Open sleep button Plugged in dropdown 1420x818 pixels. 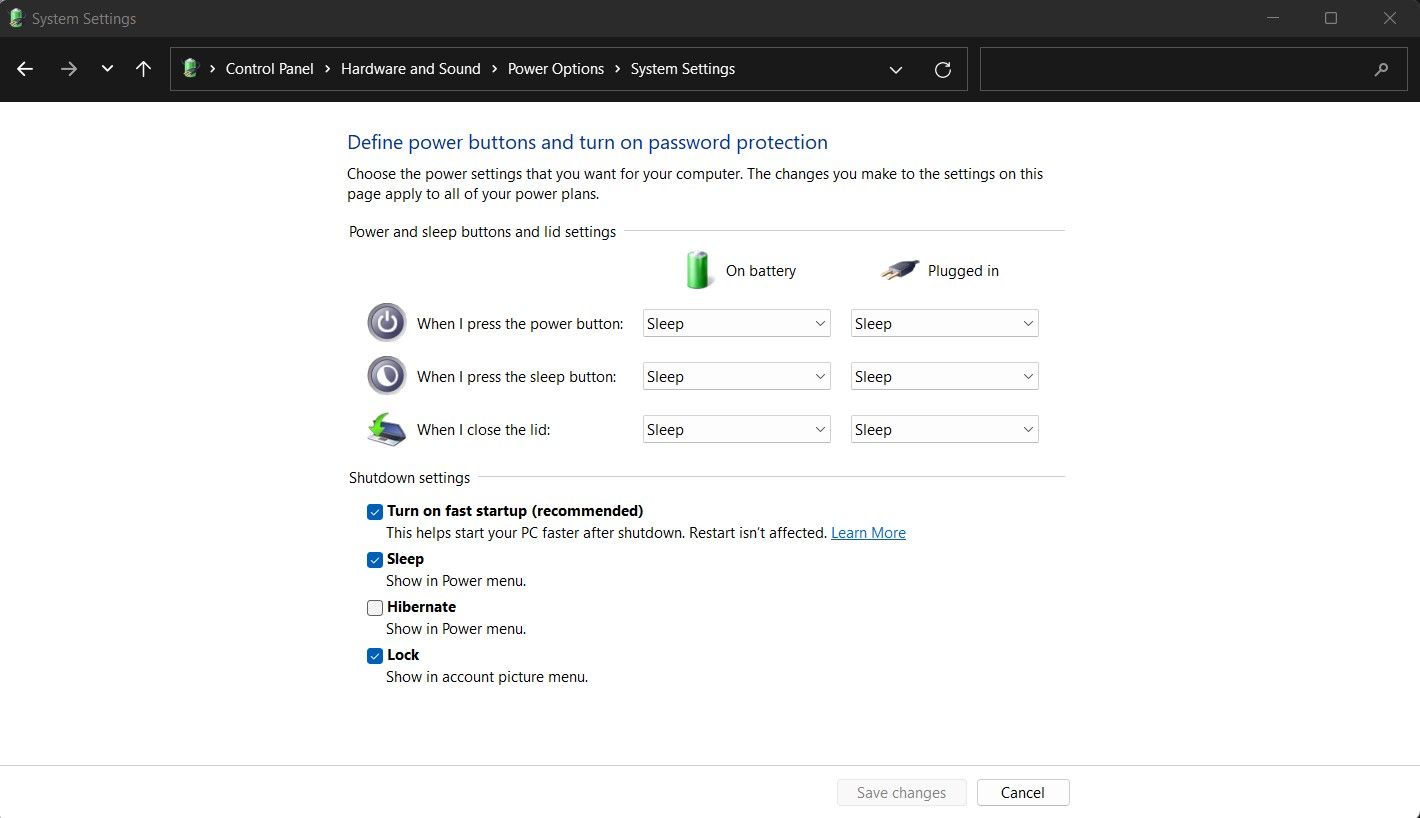click(944, 377)
